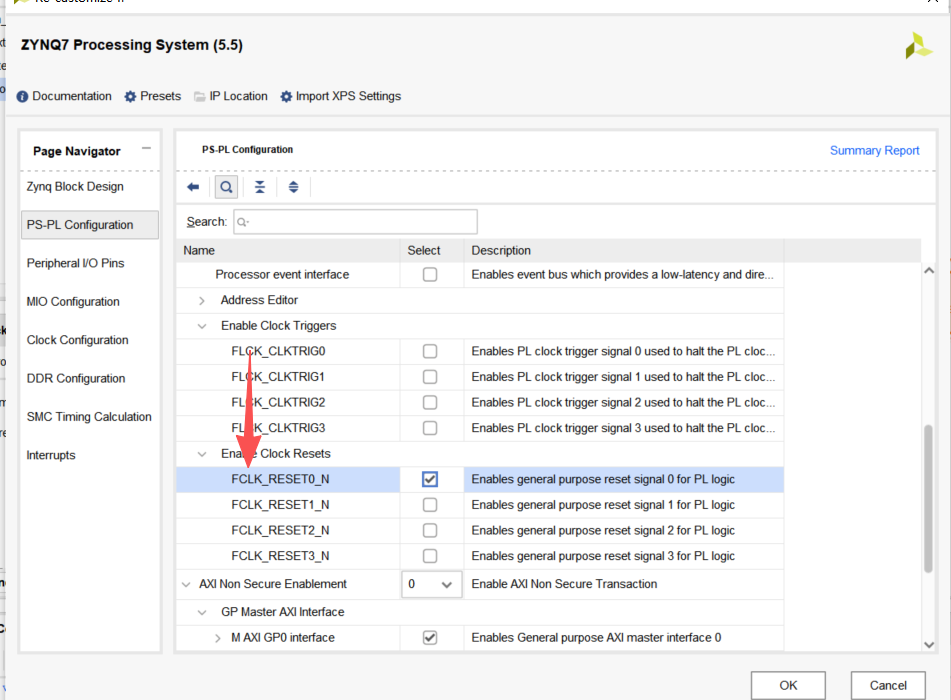Open Clock Configuration page
This screenshot has height=700, width=951.
point(78,340)
